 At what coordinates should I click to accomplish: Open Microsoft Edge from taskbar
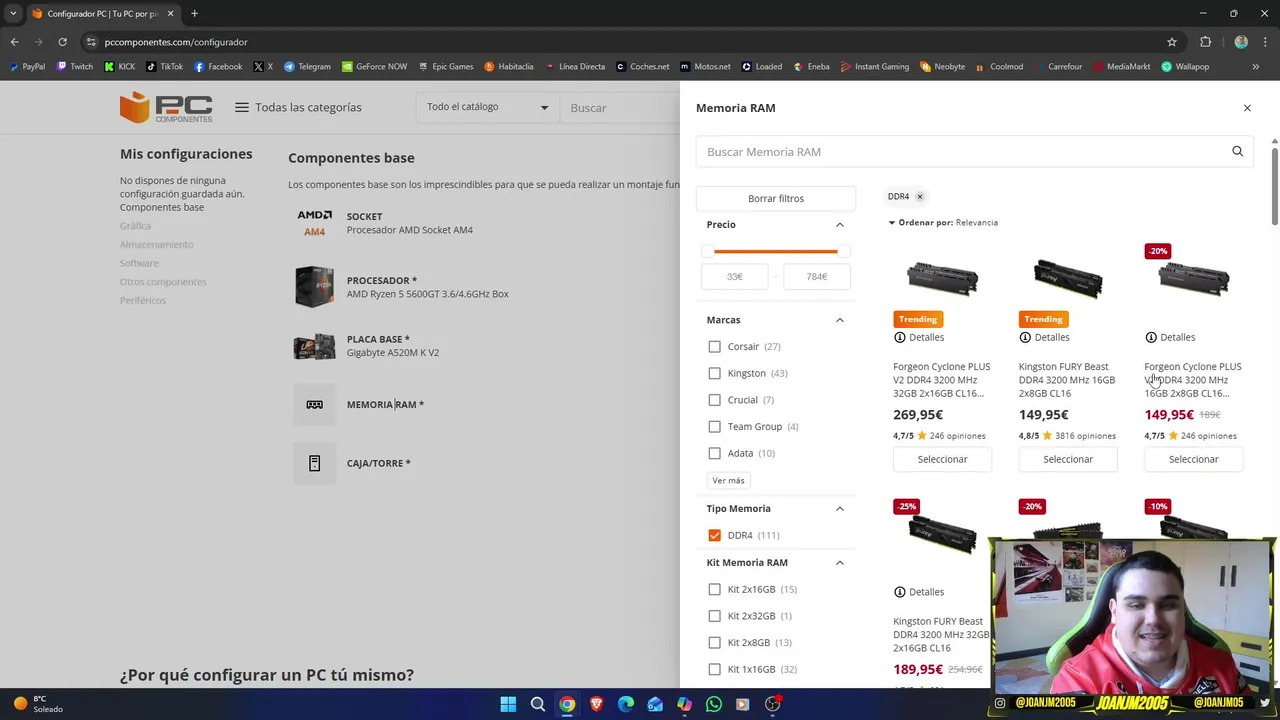[x=626, y=704]
